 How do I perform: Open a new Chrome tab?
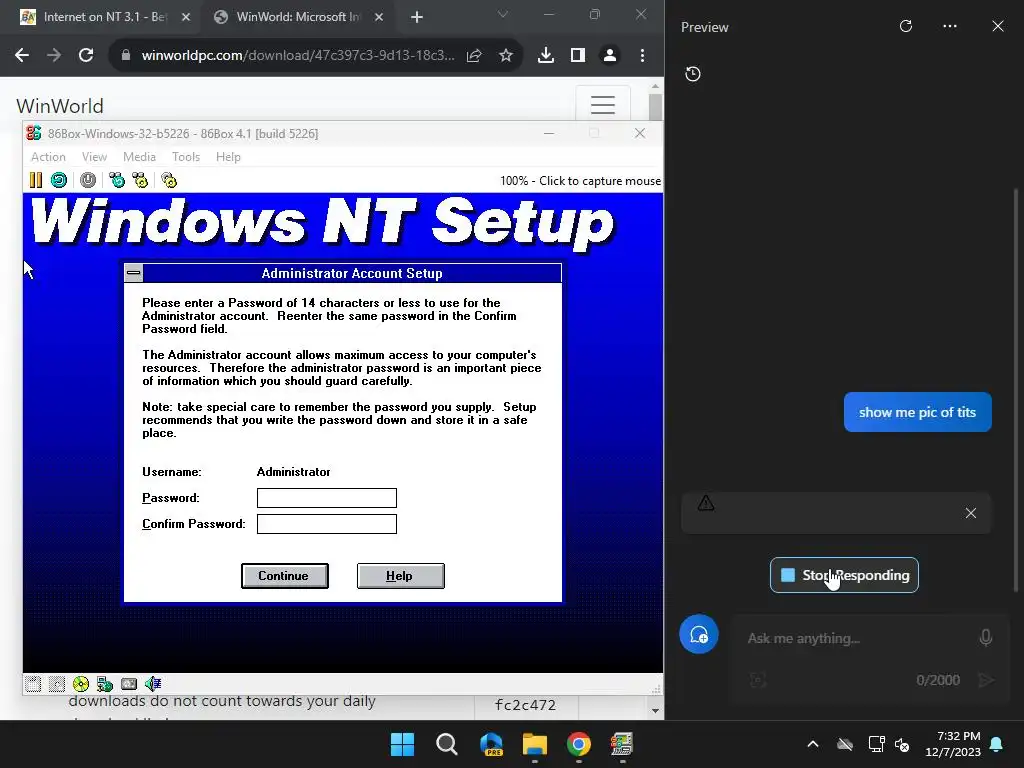tap(417, 17)
